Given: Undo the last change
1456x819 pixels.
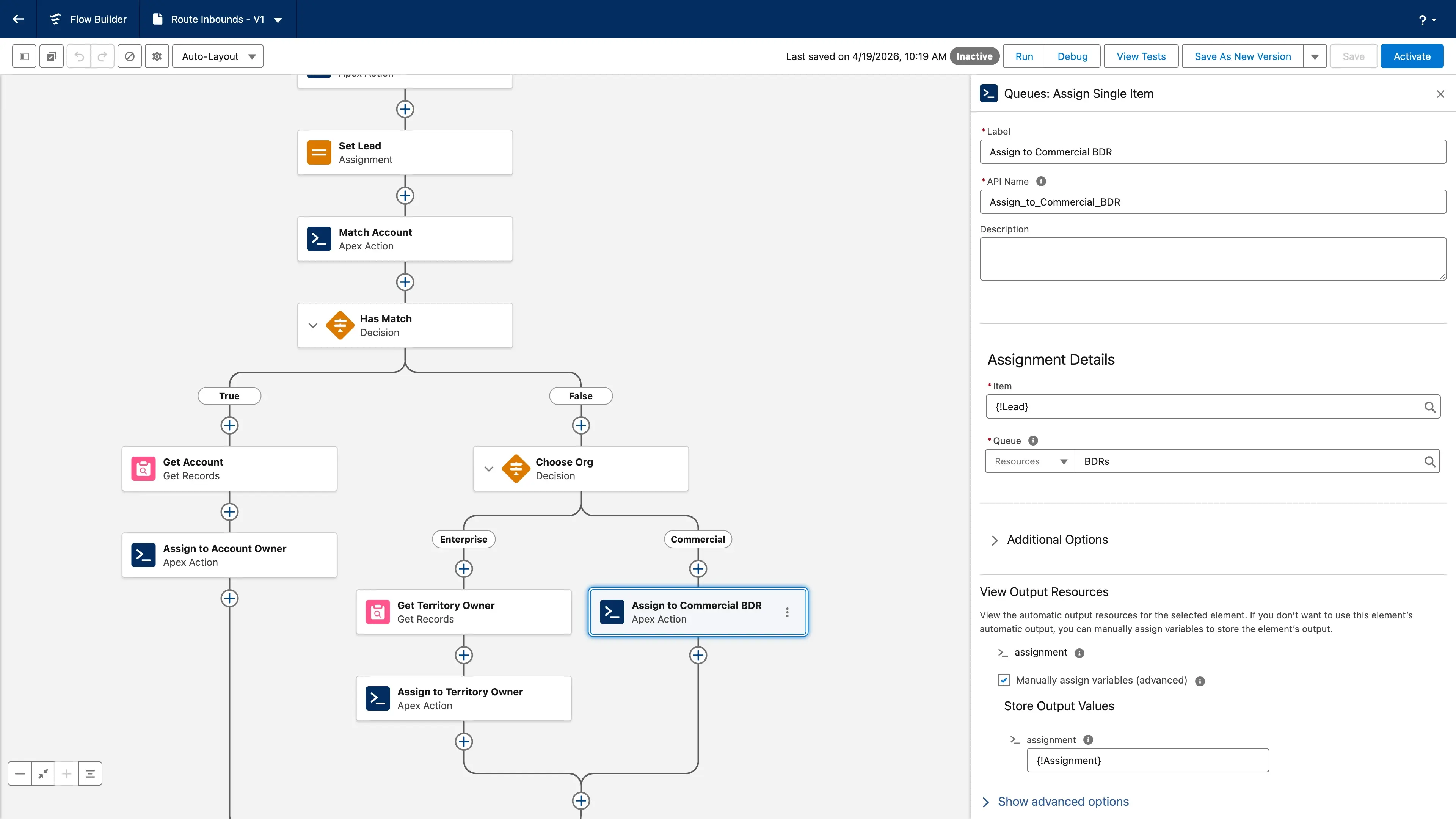Looking at the screenshot, I should coord(79,56).
